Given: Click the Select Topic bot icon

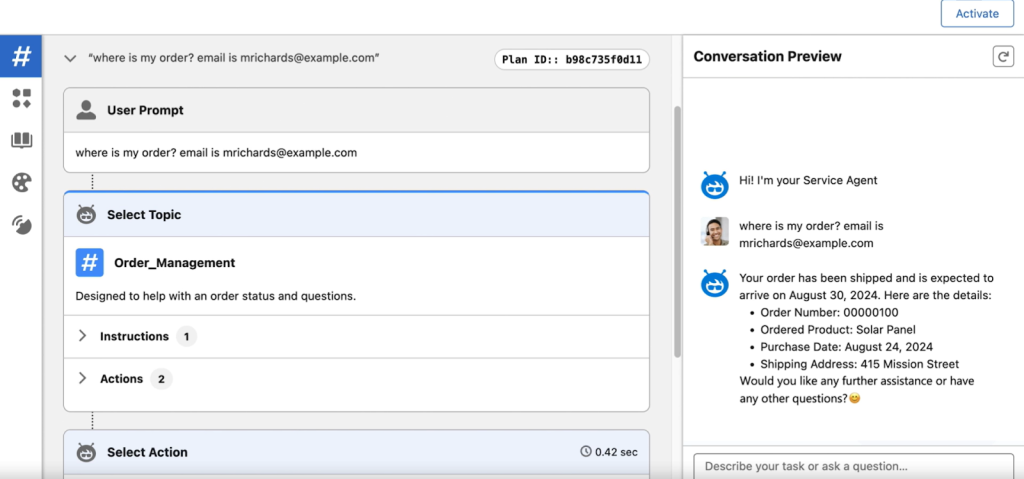Looking at the screenshot, I should tap(86, 214).
